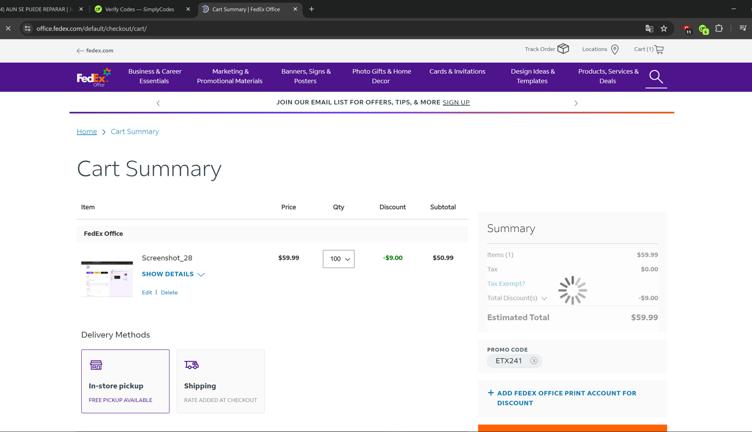Click the red extension icon in toolbar

pos(687,29)
